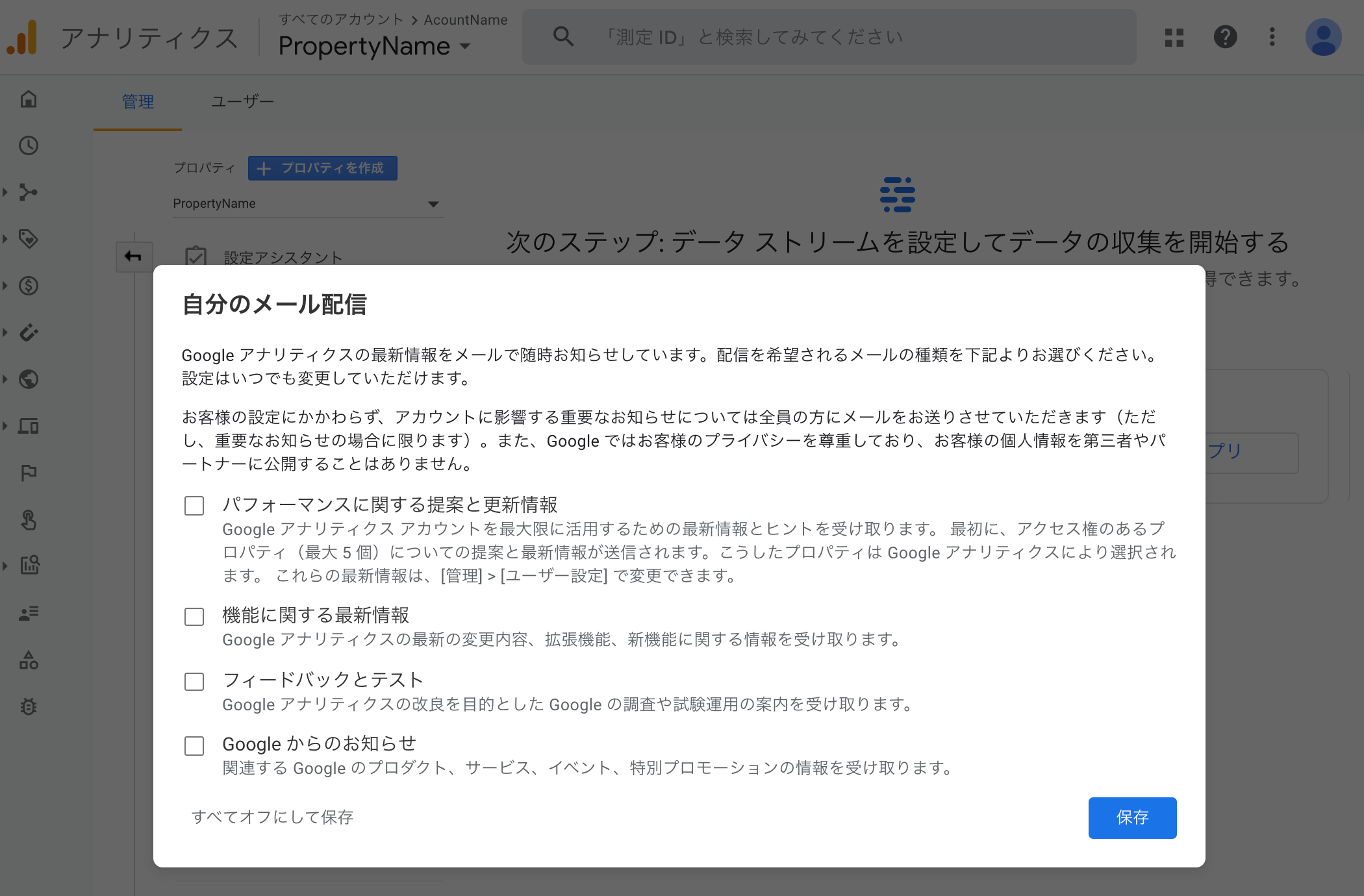This screenshot has width=1364, height=896.
Task: Click the 測定 ID search input field
Action: [829, 37]
